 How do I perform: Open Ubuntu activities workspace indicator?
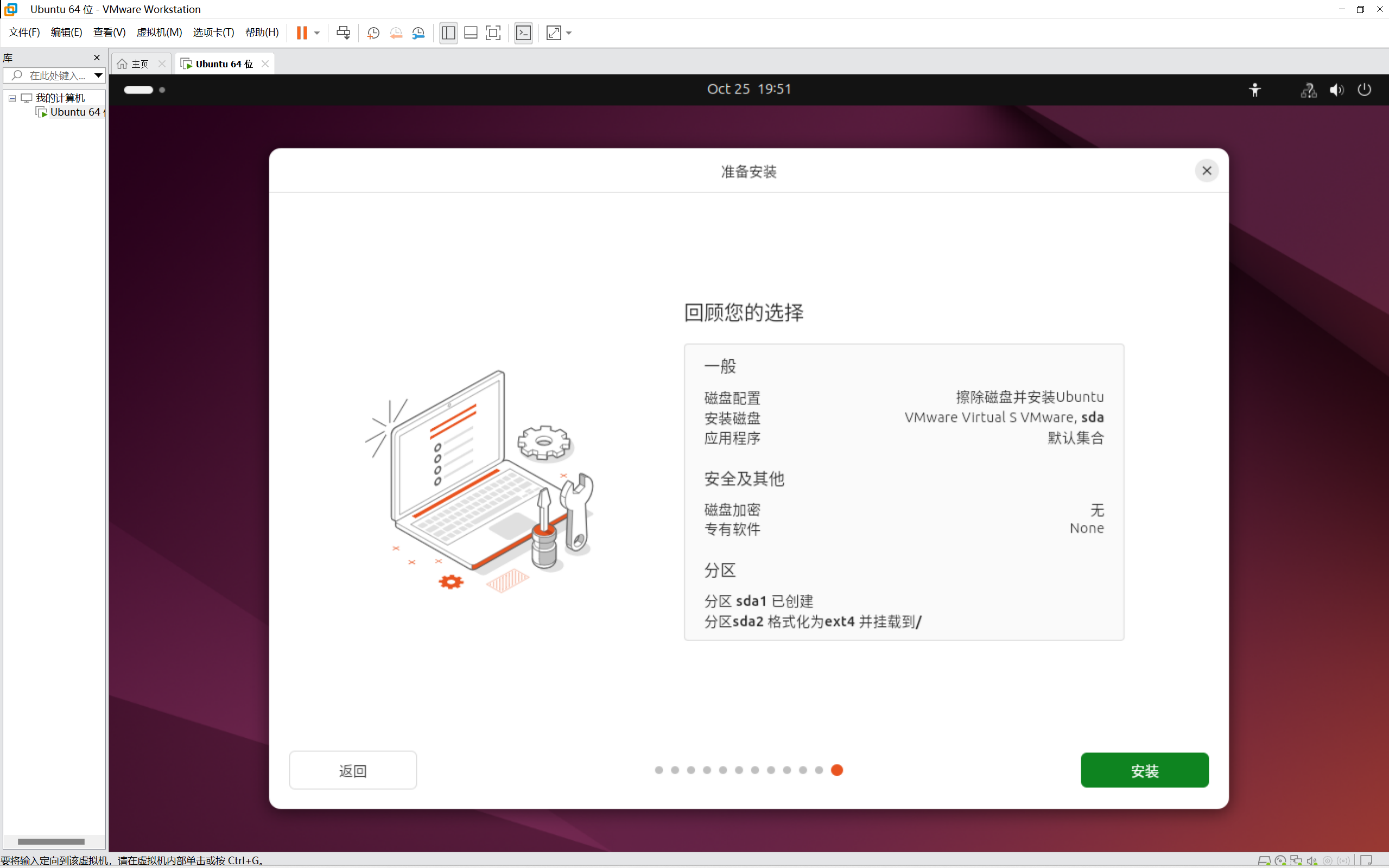pos(144,90)
